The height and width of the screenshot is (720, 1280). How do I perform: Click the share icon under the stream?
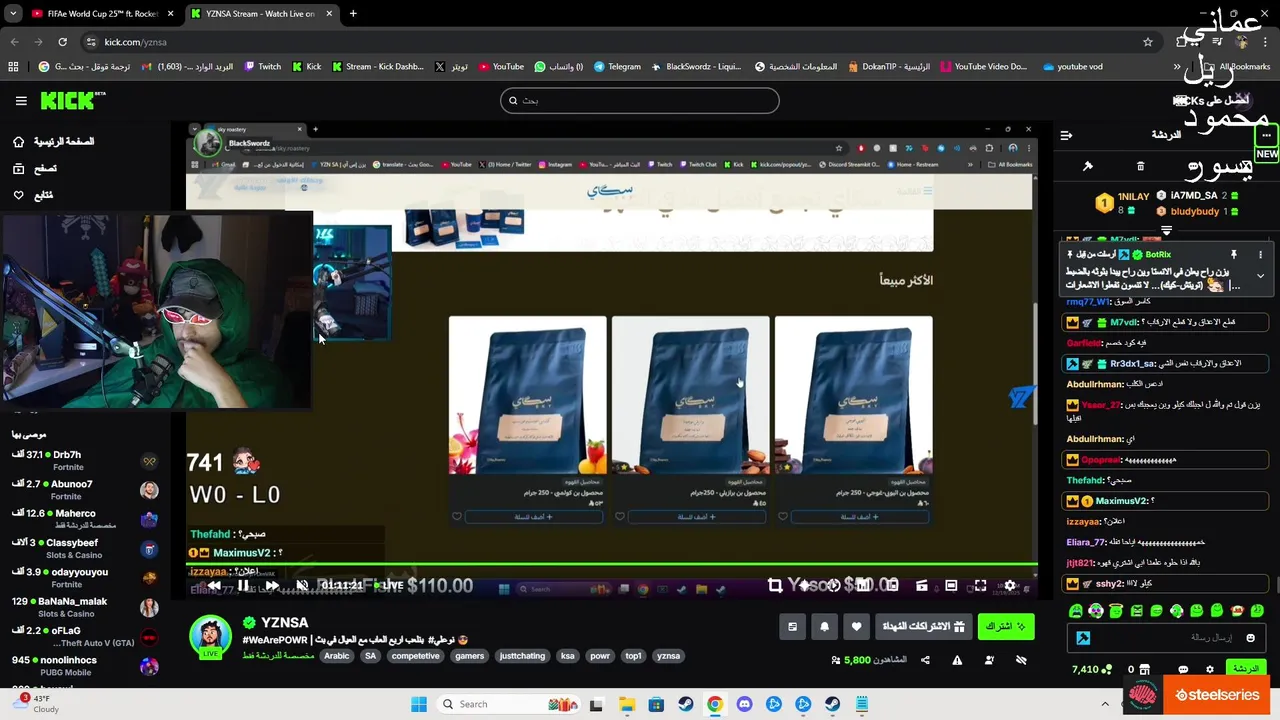(925, 660)
